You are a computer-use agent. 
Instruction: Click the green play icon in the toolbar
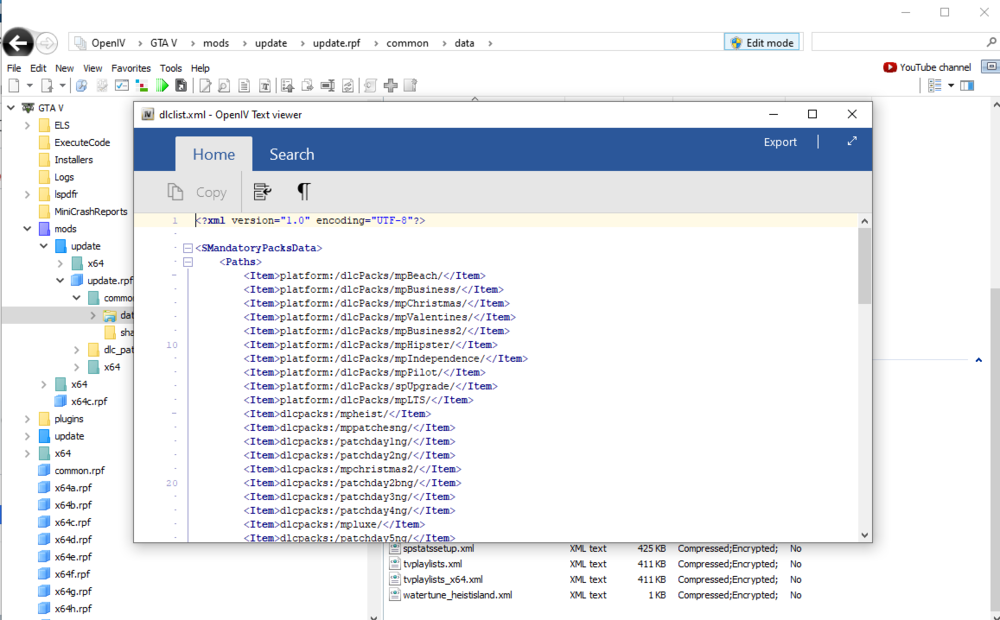(162, 85)
